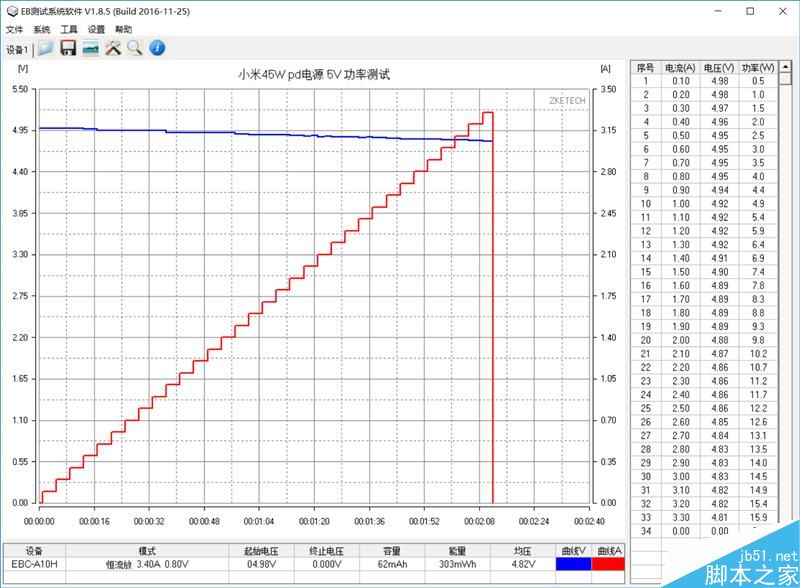Screen dimensions: 800x588
Task: Open file via the folder toolbar icon
Action: (45, 48)
